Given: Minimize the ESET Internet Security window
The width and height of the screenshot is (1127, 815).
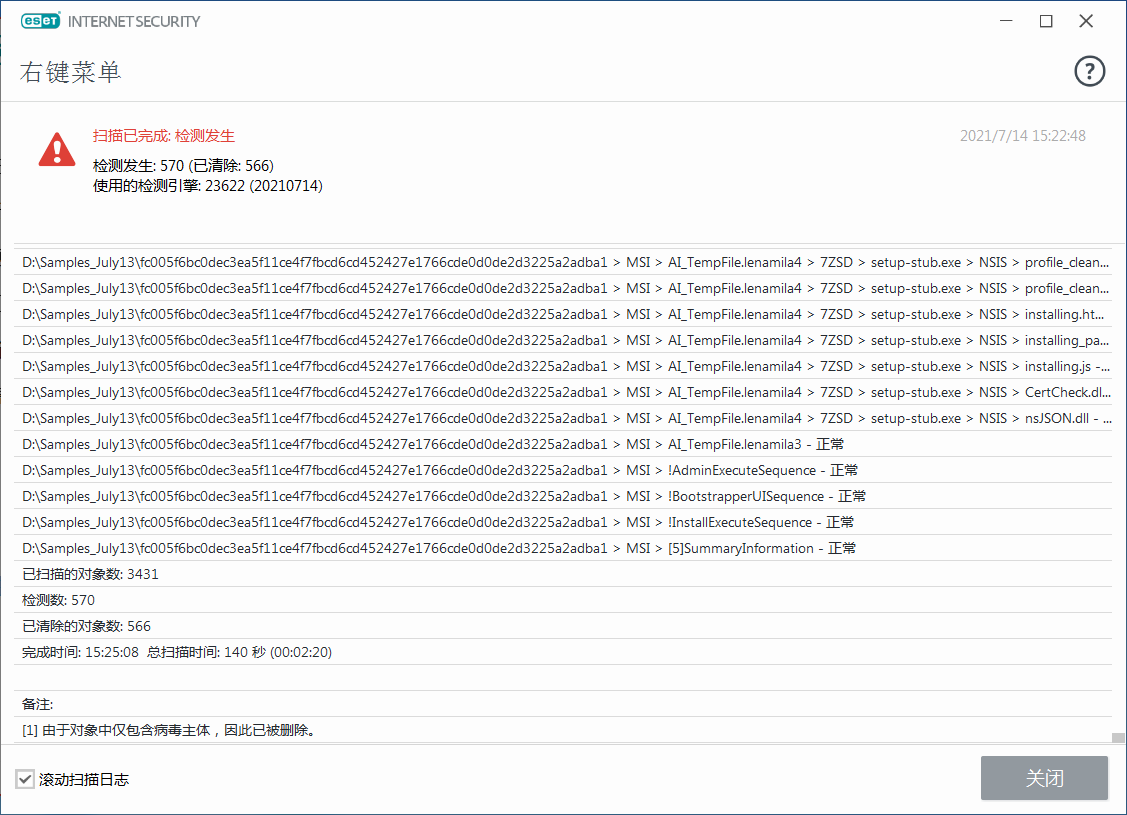Looking at the screenshot, I should click(1006, 21).
